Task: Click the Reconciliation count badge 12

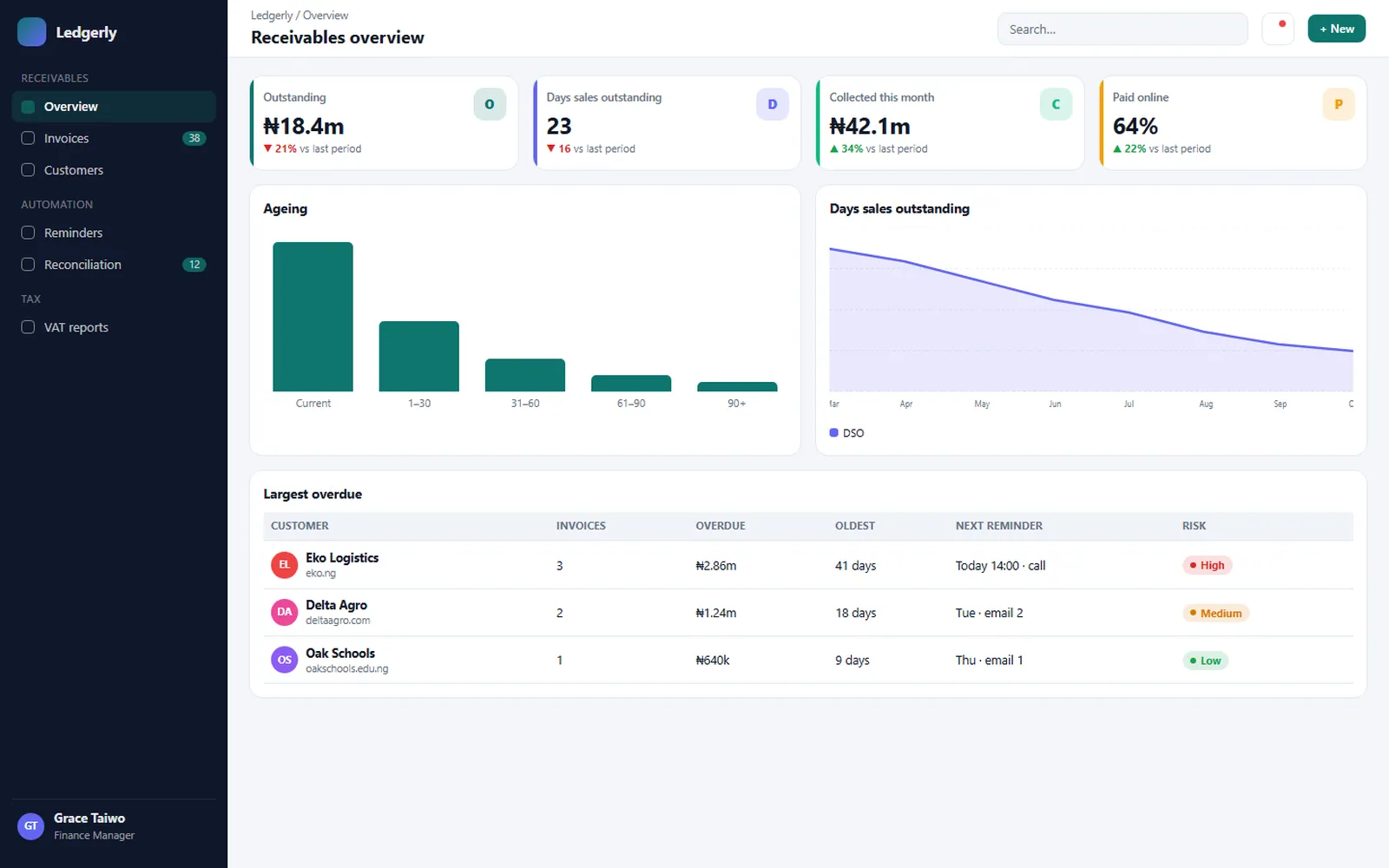Action: point(194,265)
